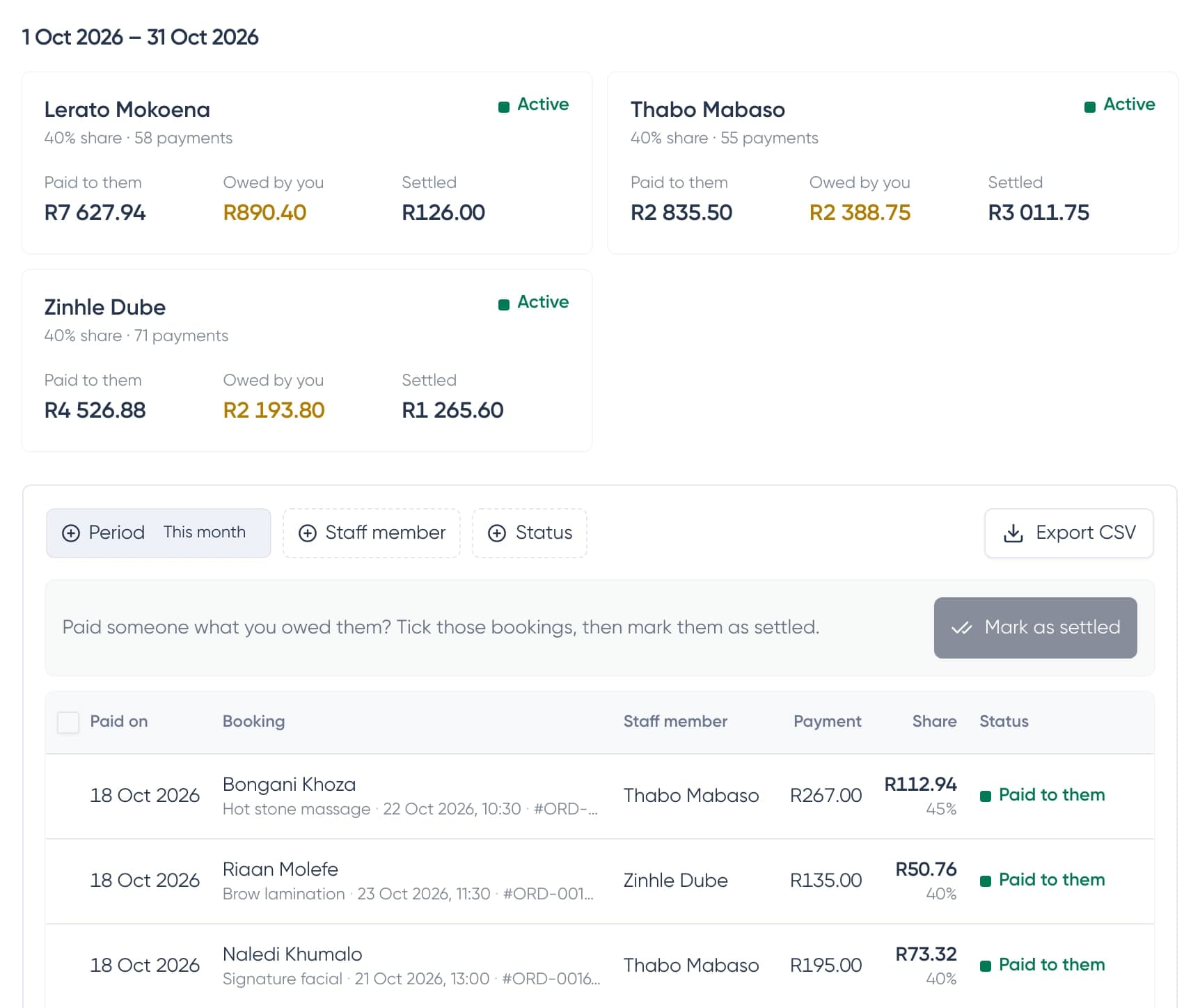This screenshot has height=1008, width=1200.
Task: Open the Staff member filter
Action: 372,533
